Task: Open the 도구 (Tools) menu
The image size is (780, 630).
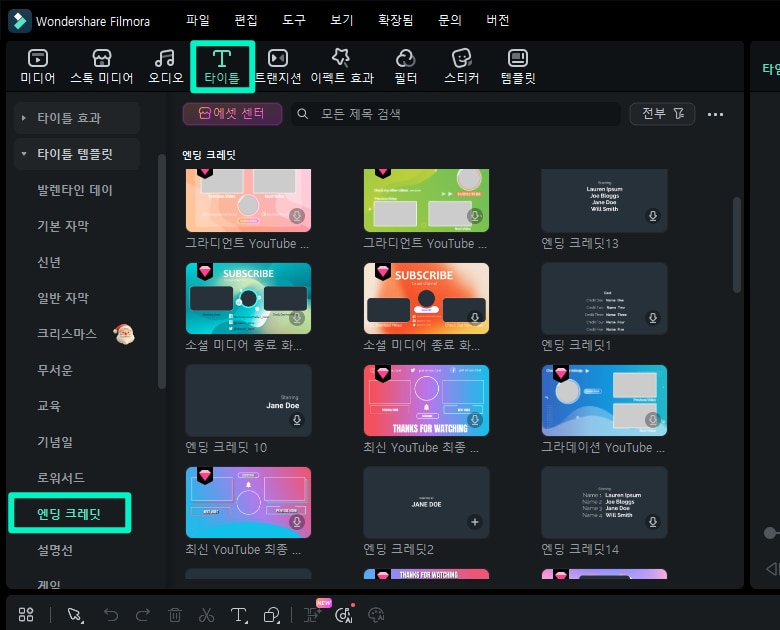Action: click(294, 20)
